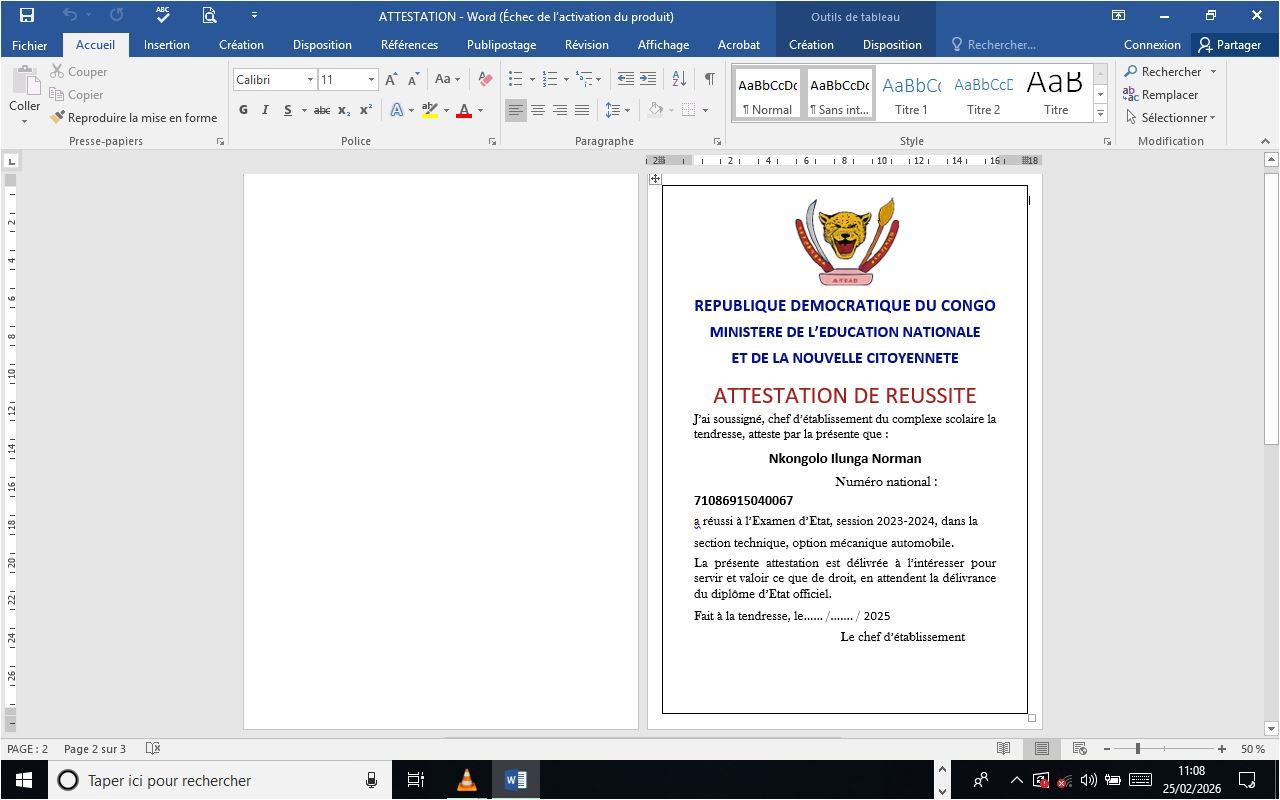Click the Partager share button
Image resolution: width=1280 pixels, height=800 pixels.
[x=1229, y=44]
